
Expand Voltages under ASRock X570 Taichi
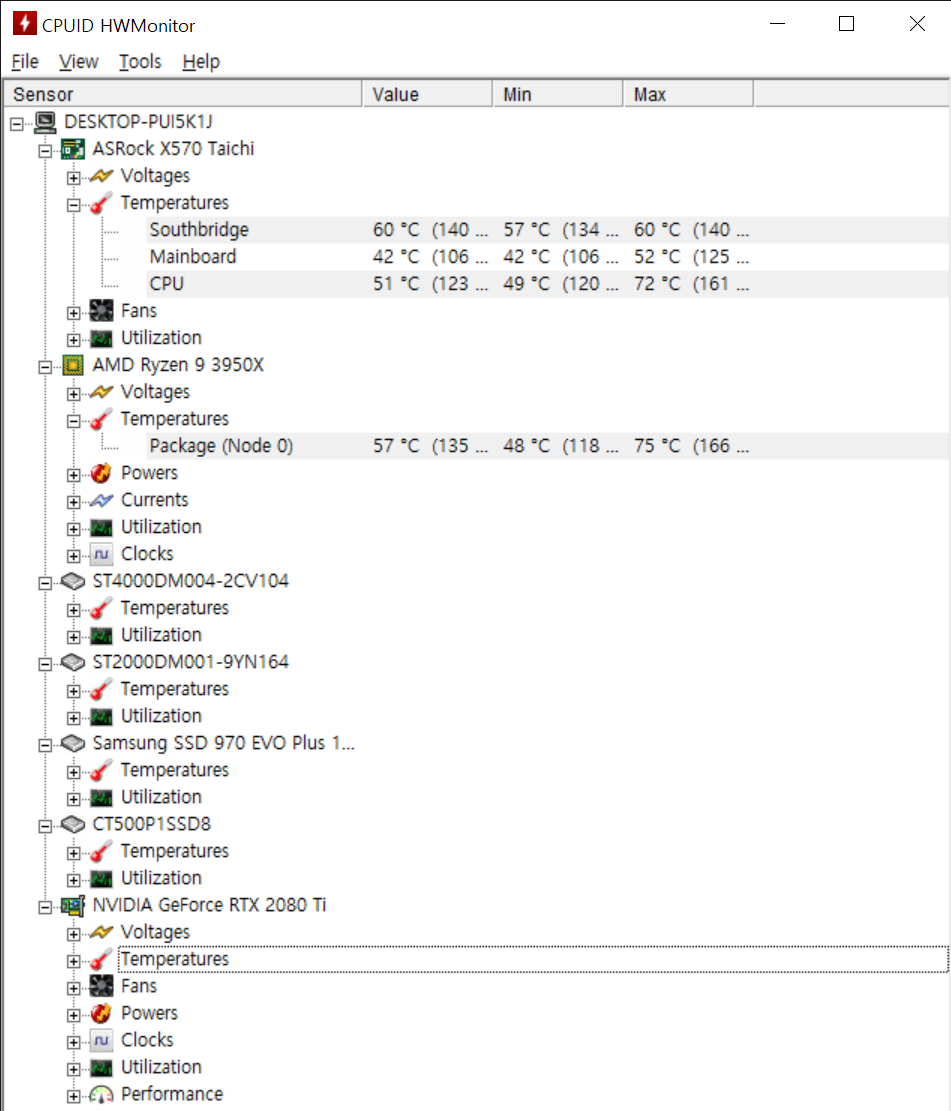[74, 178]
